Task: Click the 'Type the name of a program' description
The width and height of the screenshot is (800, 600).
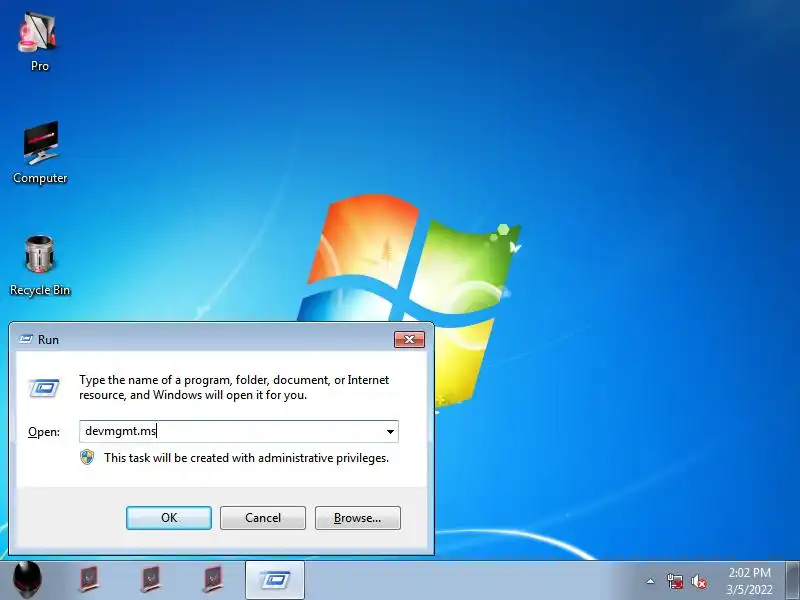Action: coord(234,387)
